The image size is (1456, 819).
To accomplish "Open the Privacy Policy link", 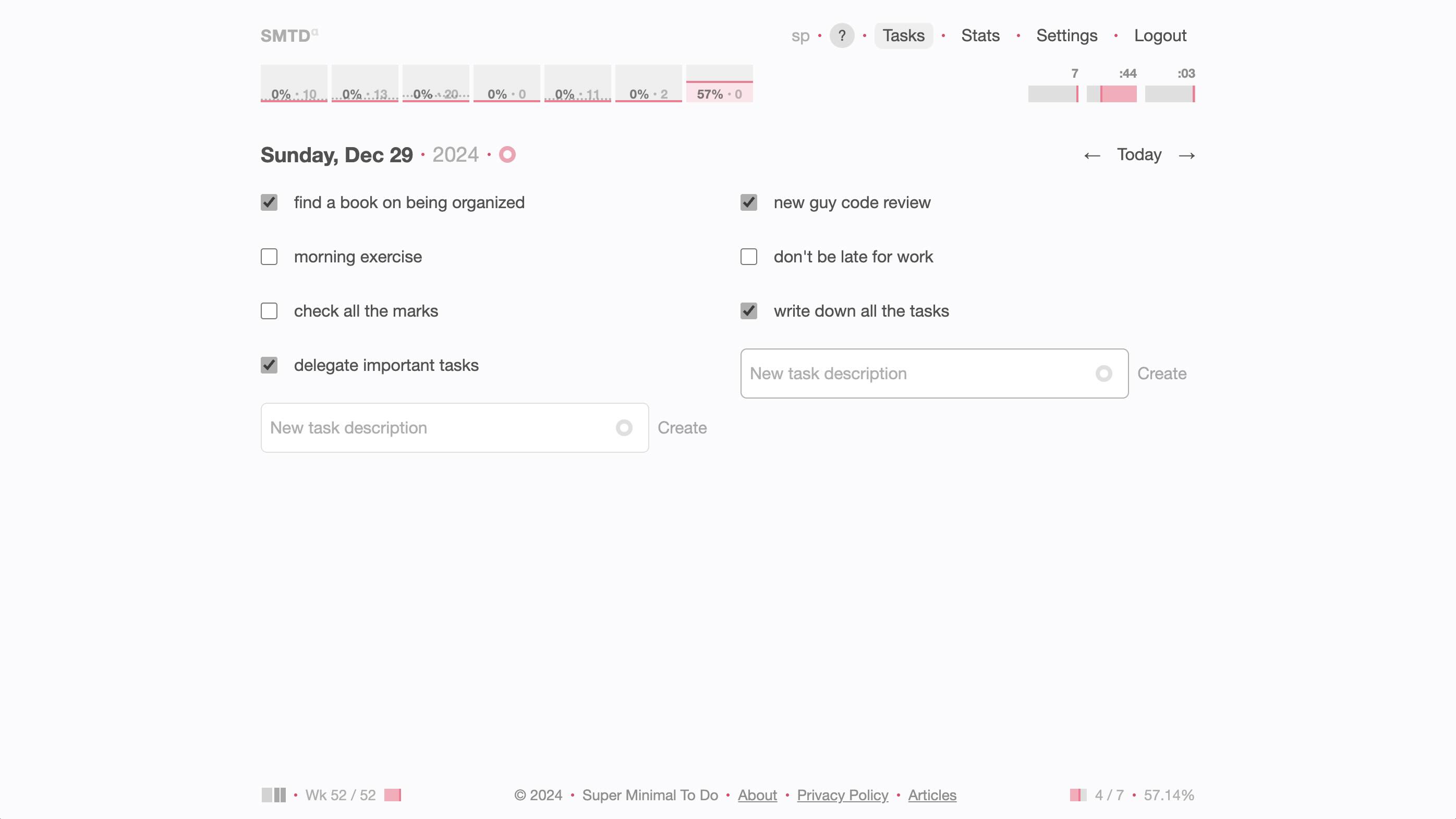I will click(842, 794).
